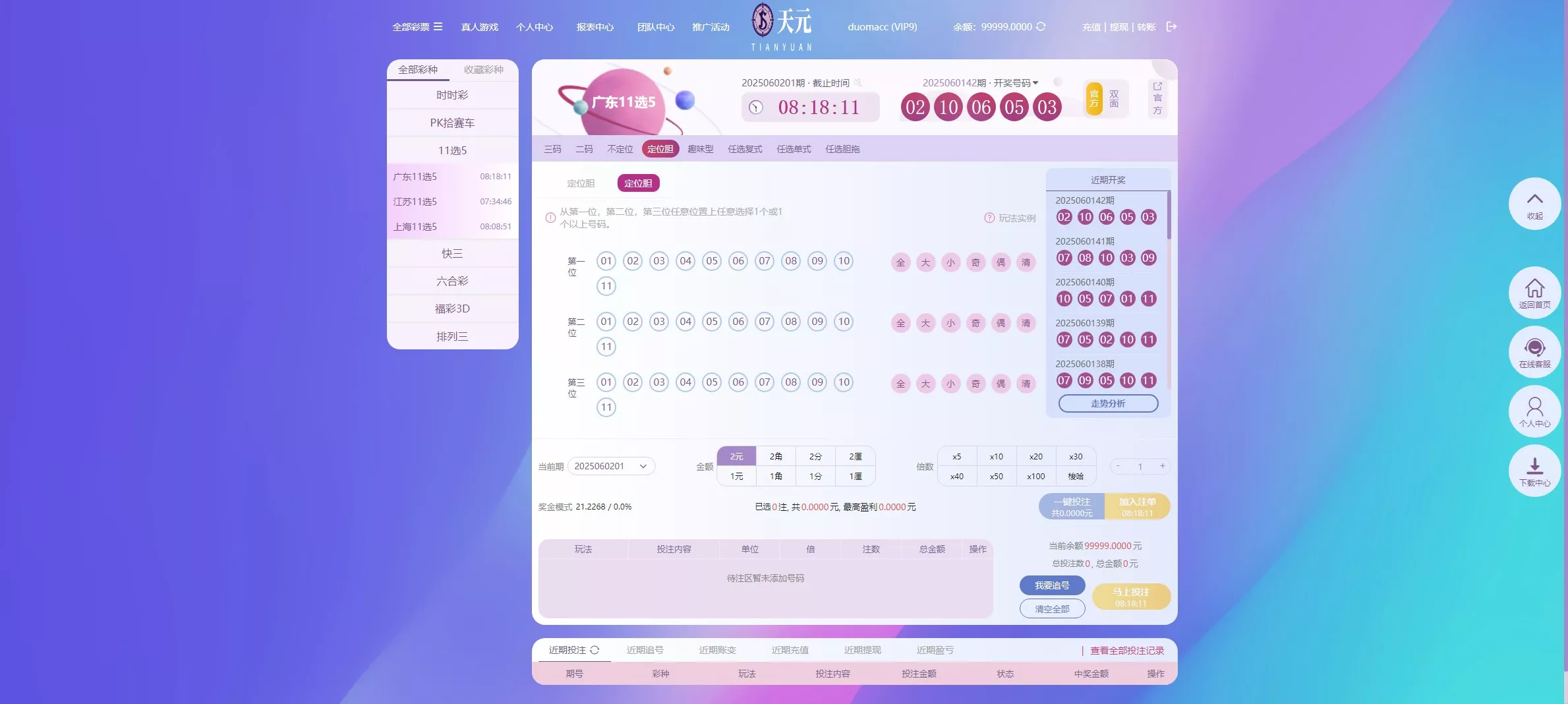The image size is (1568, 704).
Task: Expand the 开奖号码 winning numbers dropdown
Action: [1034, 82]
